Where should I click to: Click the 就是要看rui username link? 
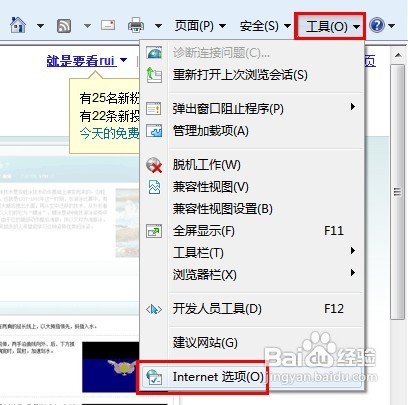pos(82,61)
